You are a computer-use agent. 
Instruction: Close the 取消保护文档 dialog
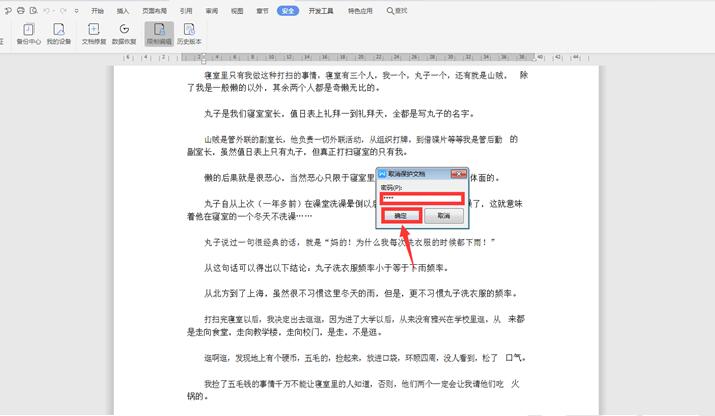click(460, 174)
